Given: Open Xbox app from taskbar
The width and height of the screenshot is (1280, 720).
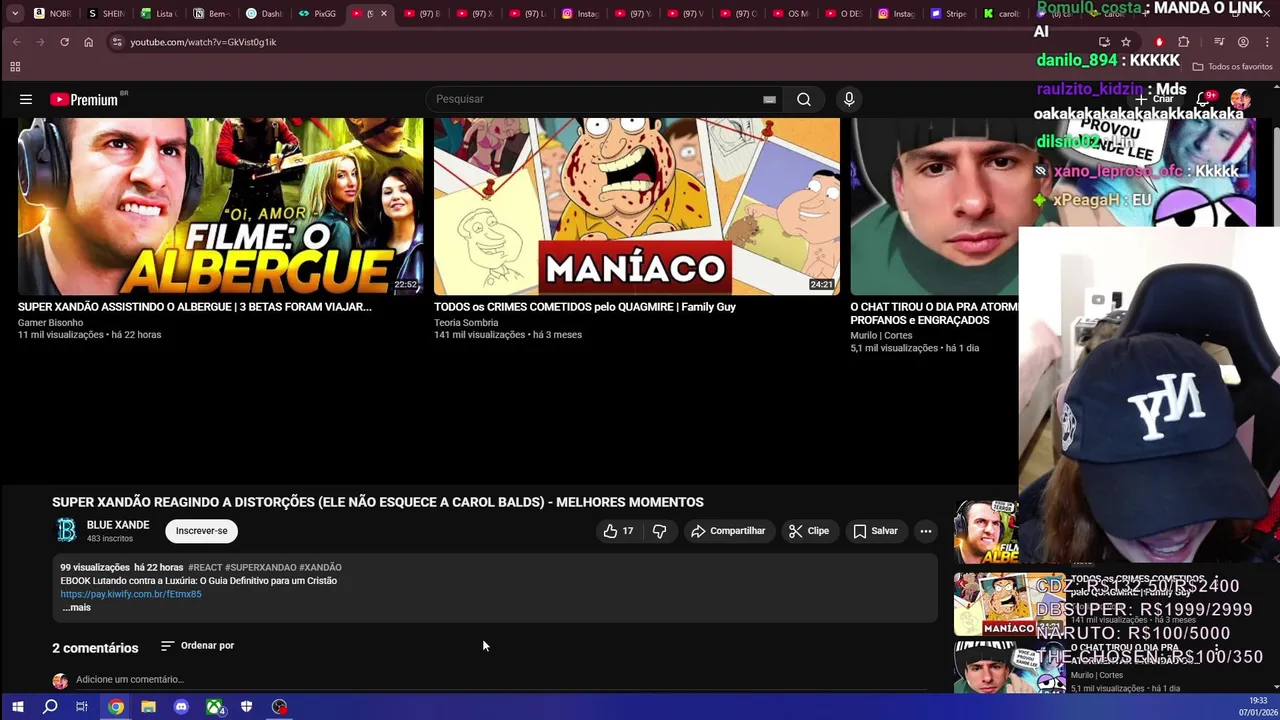Looking at the screenshot, I should [x=214, y=707].
